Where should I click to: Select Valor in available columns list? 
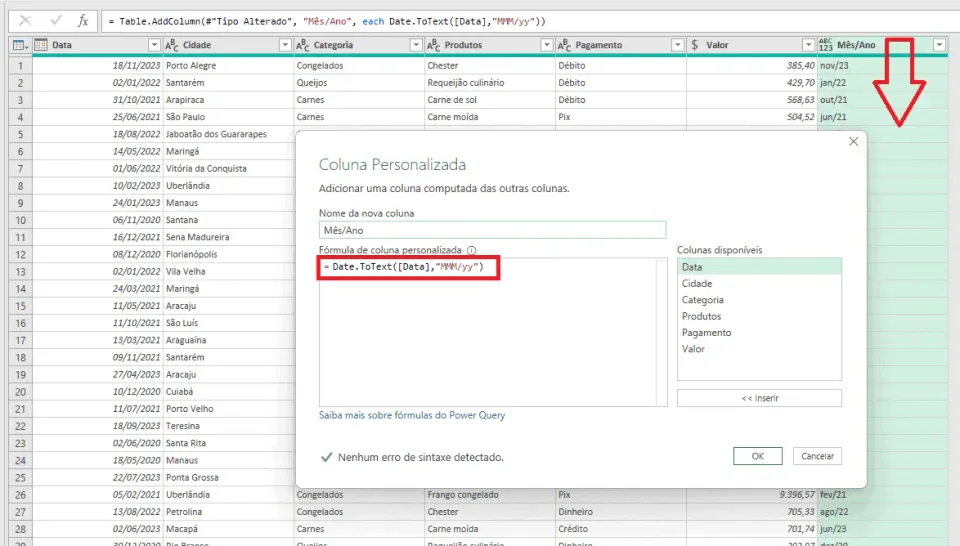pos(759,349)
